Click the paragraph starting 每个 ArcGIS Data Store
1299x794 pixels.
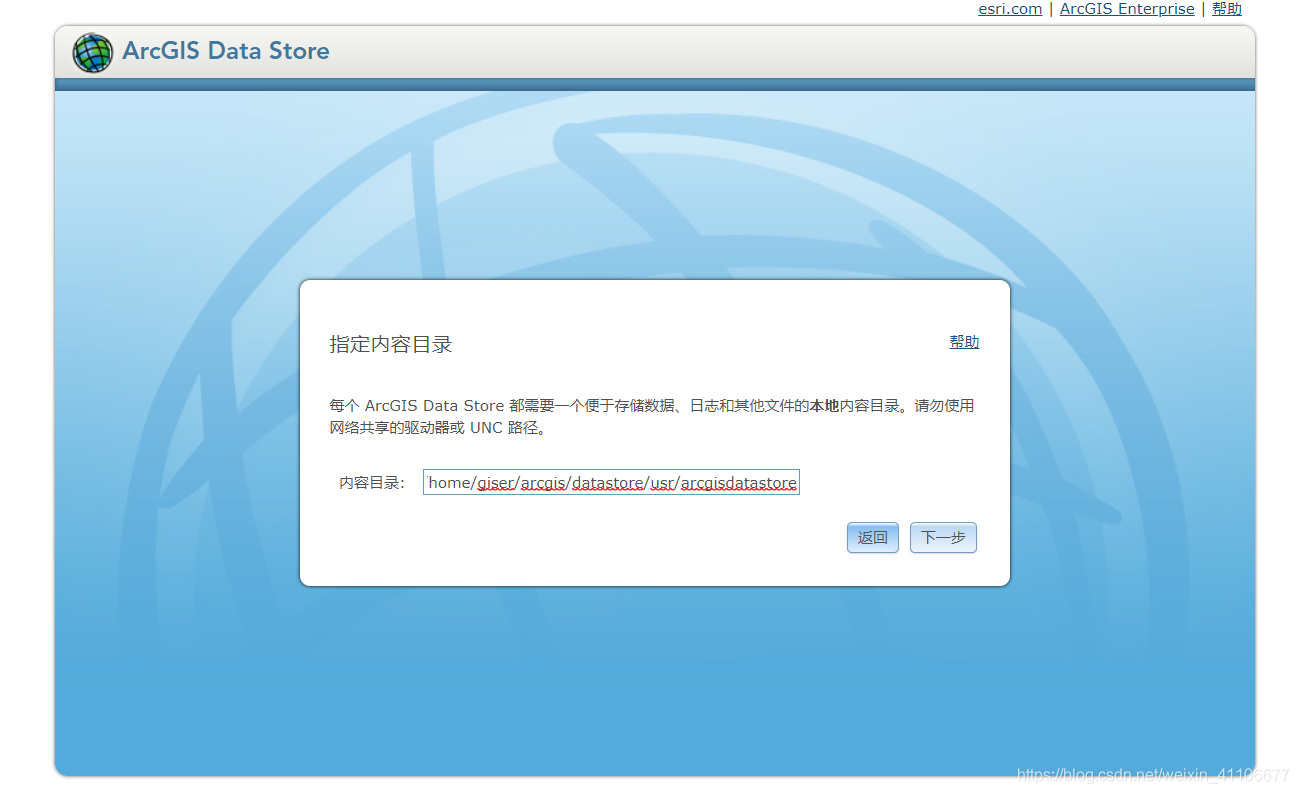pyautogui.click(x=652, y=417)
